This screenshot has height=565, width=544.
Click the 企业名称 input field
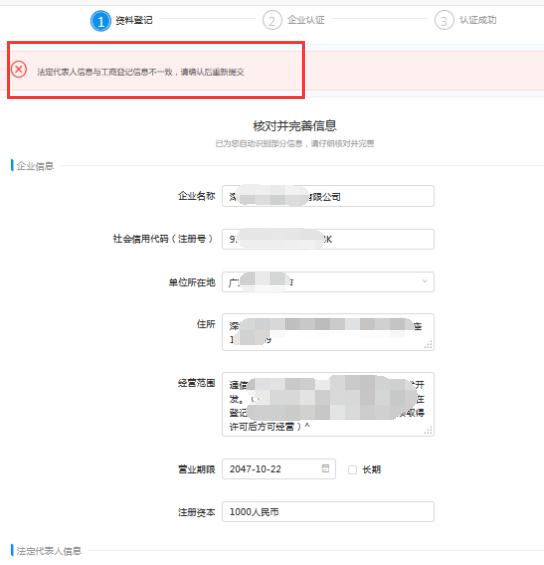328,196
